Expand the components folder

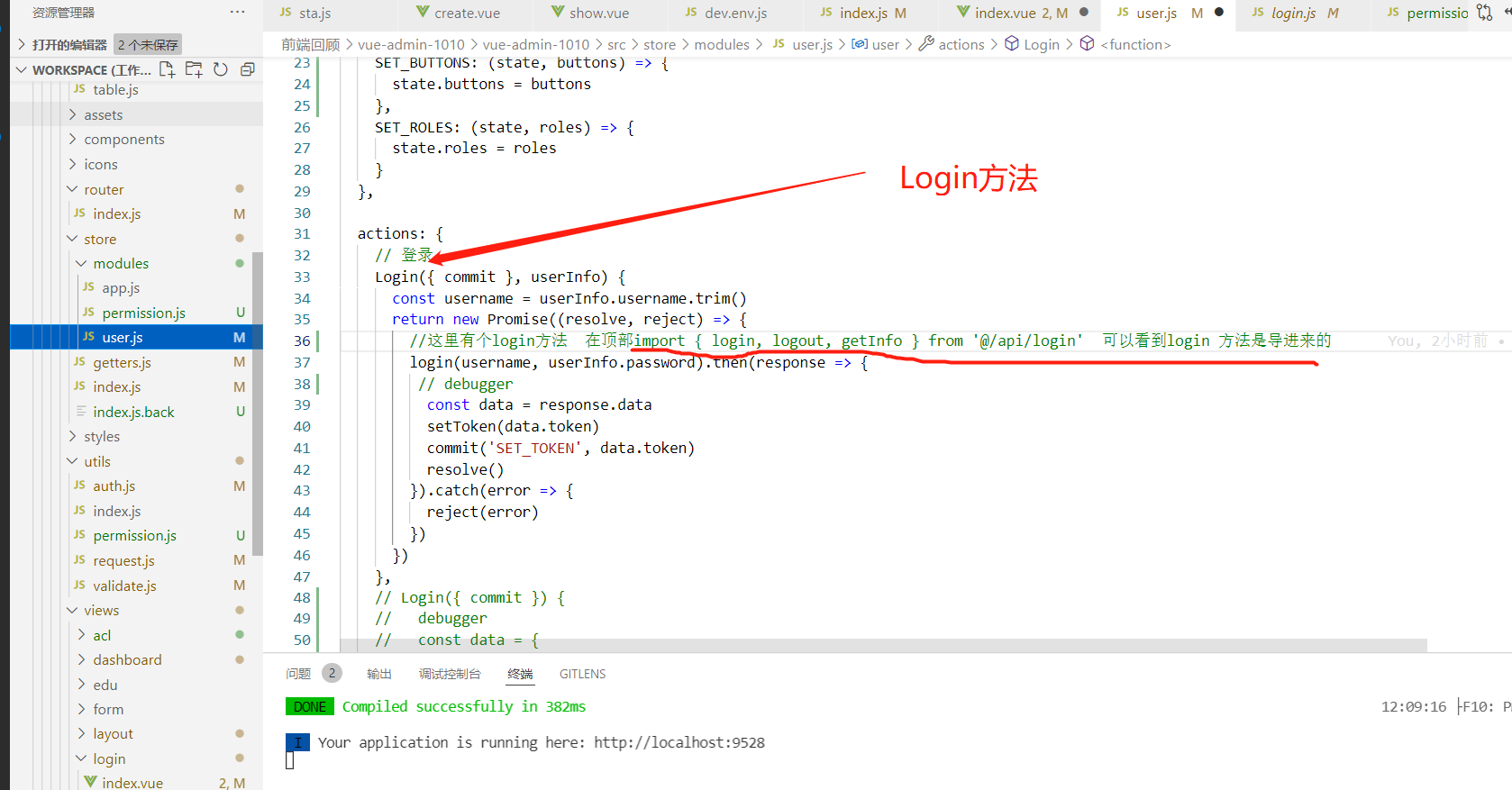click(123, 140)
